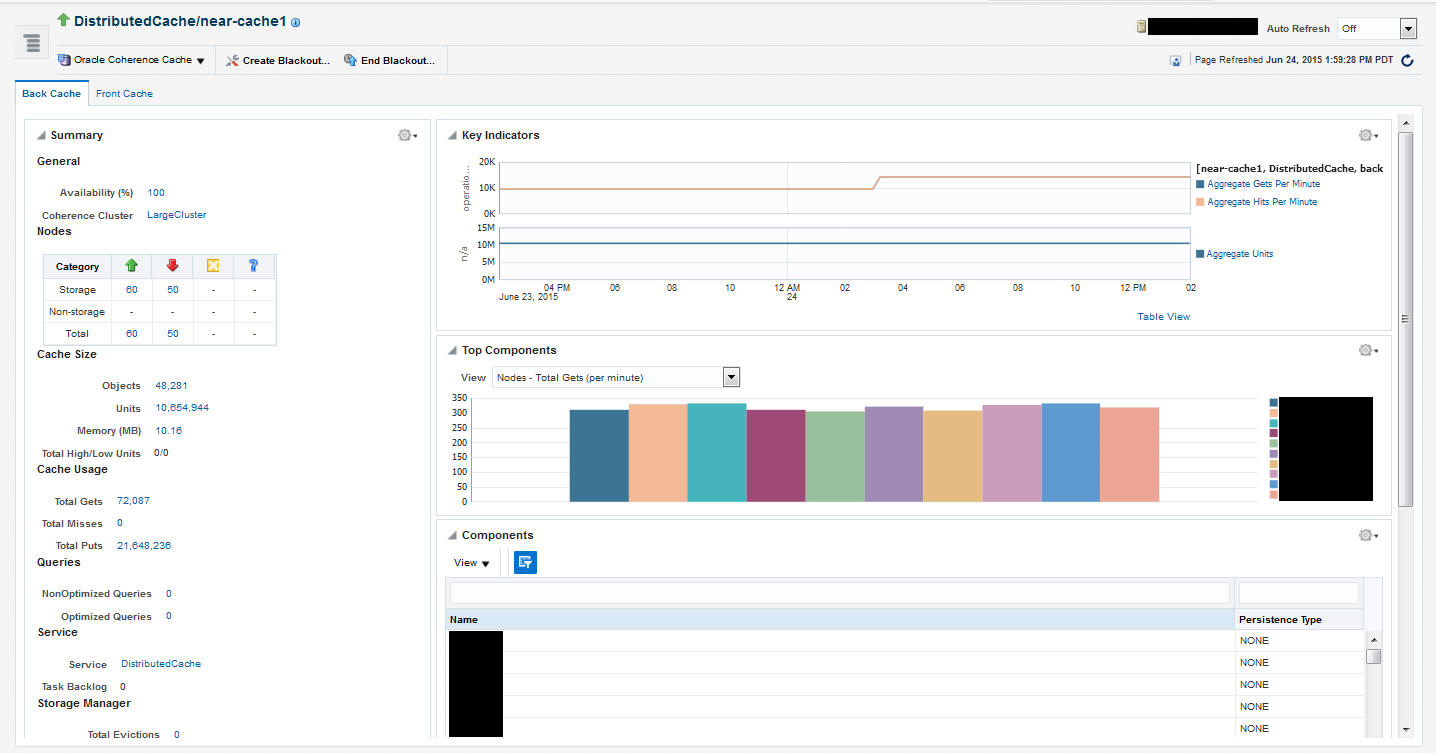Open Key Indicators gear options

point(1368,135)
